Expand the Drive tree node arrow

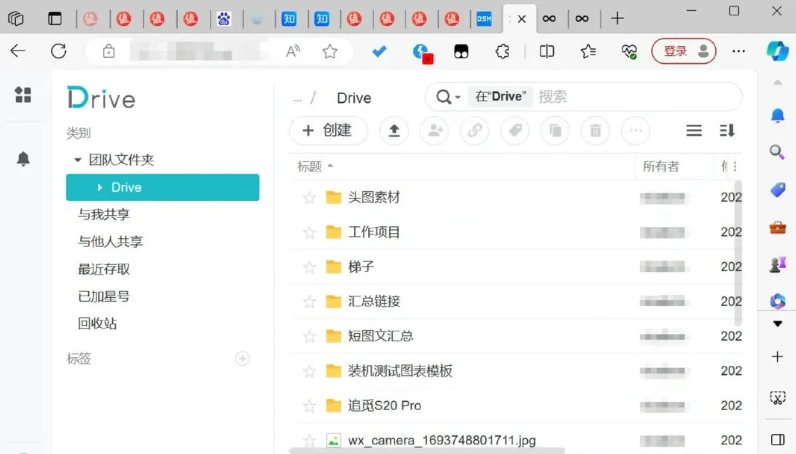pyautogui.click(x=100, y=187)
